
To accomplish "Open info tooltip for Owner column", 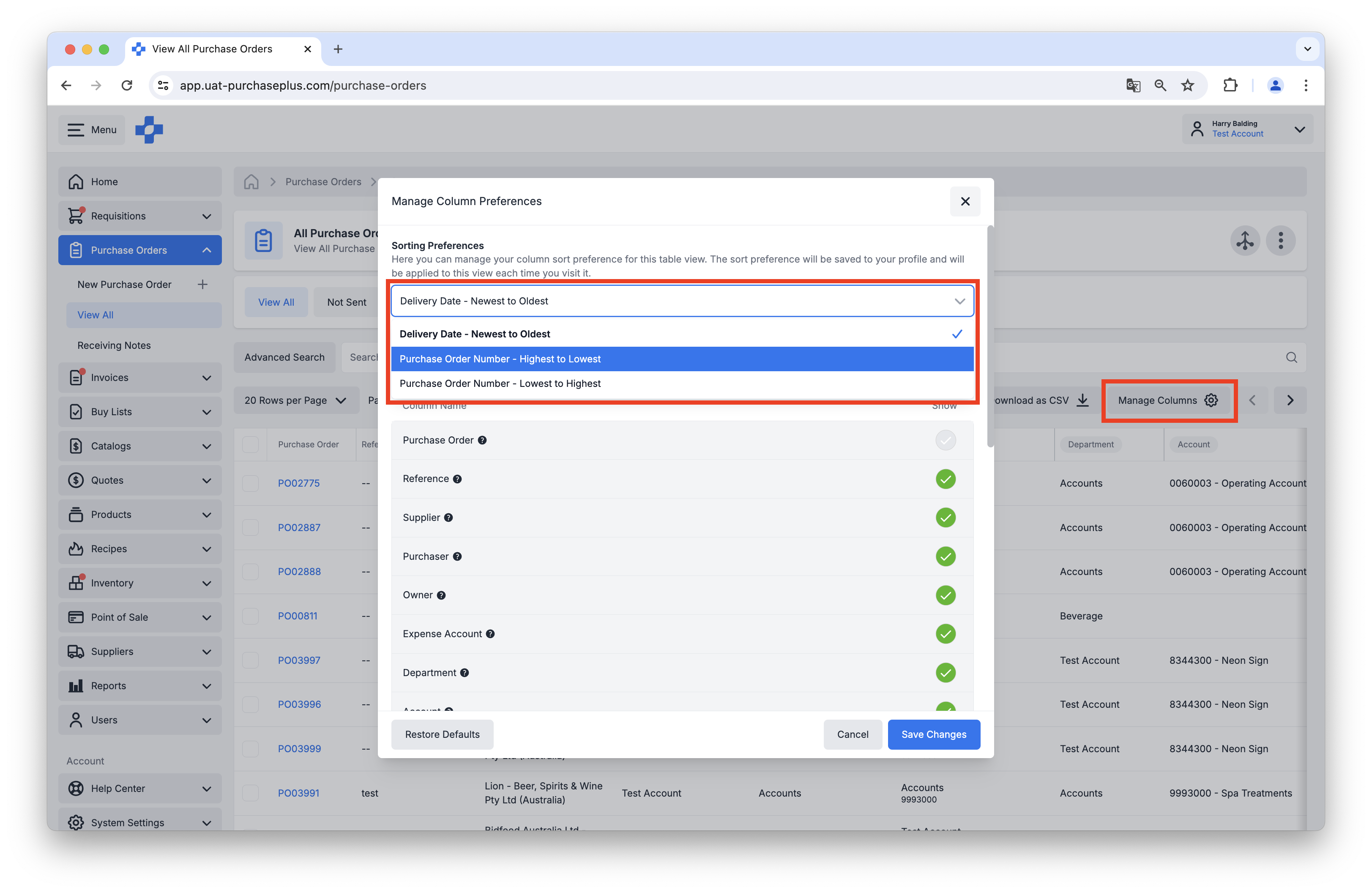I will point(441,595).
